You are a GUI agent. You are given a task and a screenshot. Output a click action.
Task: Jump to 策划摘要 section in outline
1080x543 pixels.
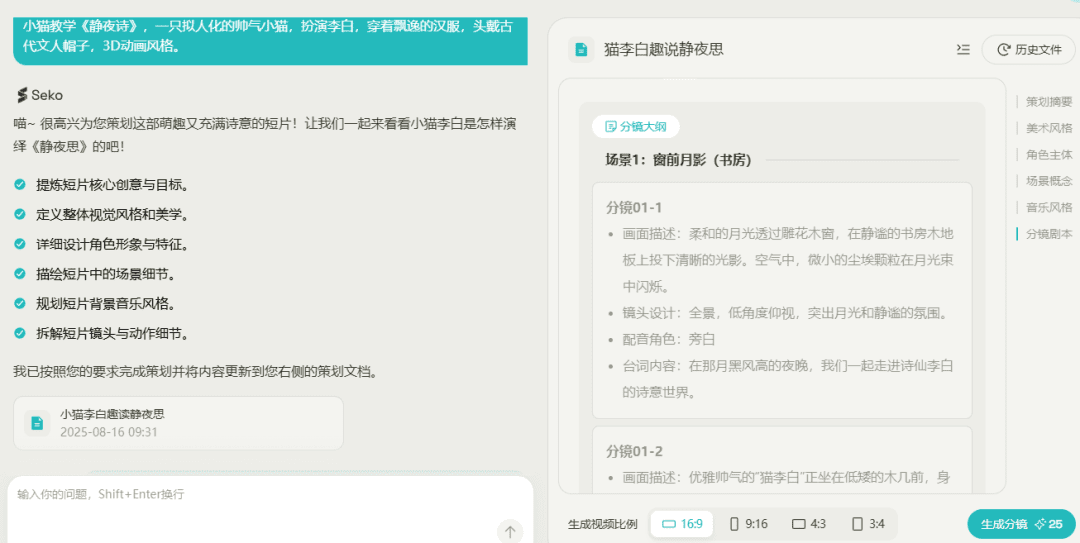(x=1048, y=102)
